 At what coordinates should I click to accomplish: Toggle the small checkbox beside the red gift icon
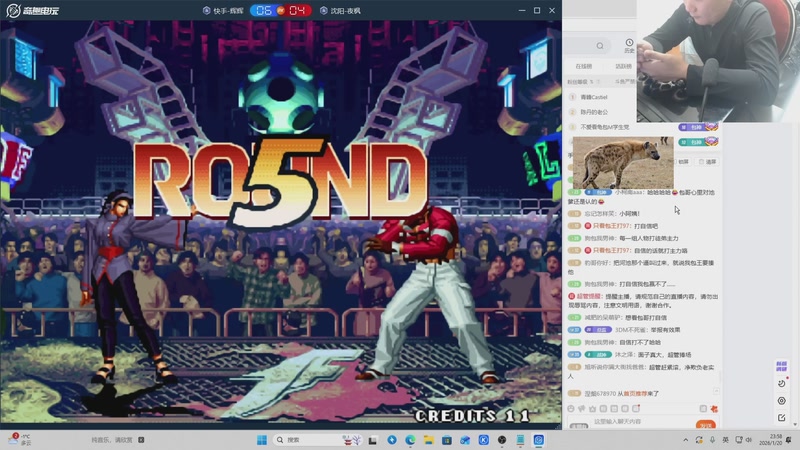703,409
